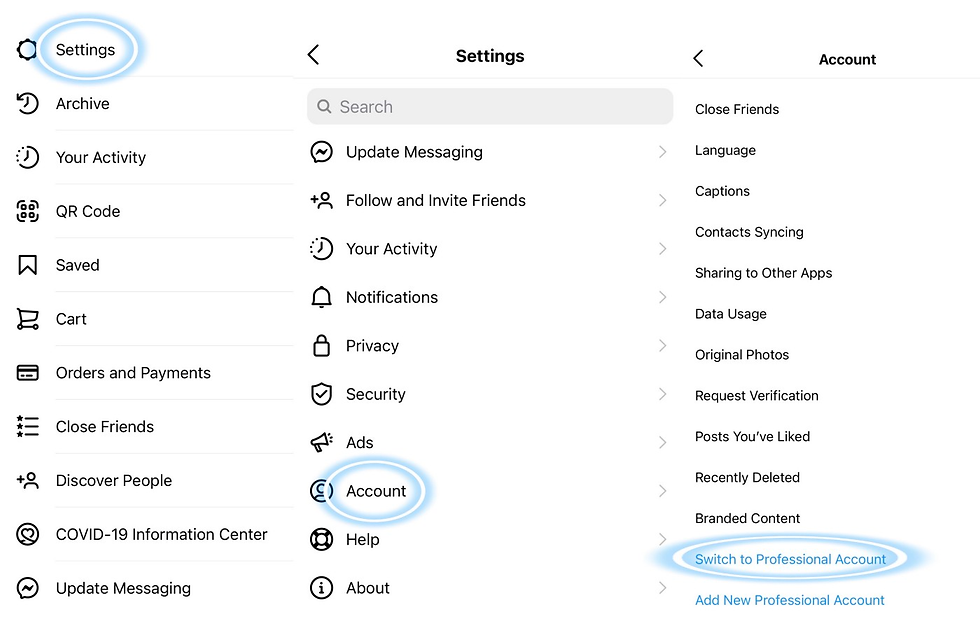Open the Ads megaphone icon

tap(321, 443)
